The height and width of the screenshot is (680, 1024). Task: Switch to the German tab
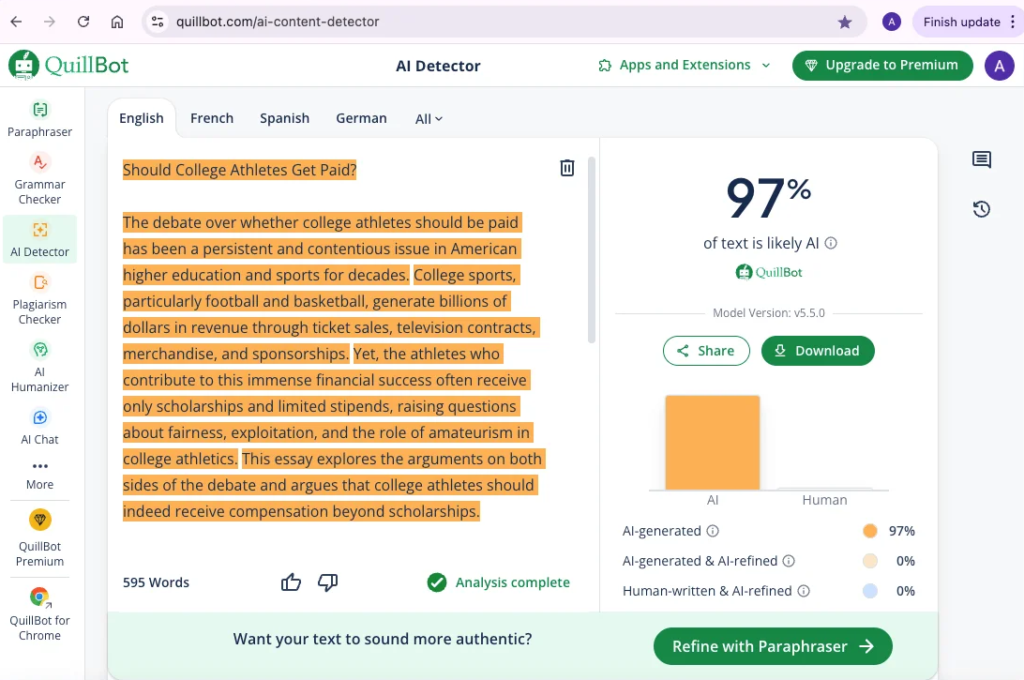tap(361, 118)
